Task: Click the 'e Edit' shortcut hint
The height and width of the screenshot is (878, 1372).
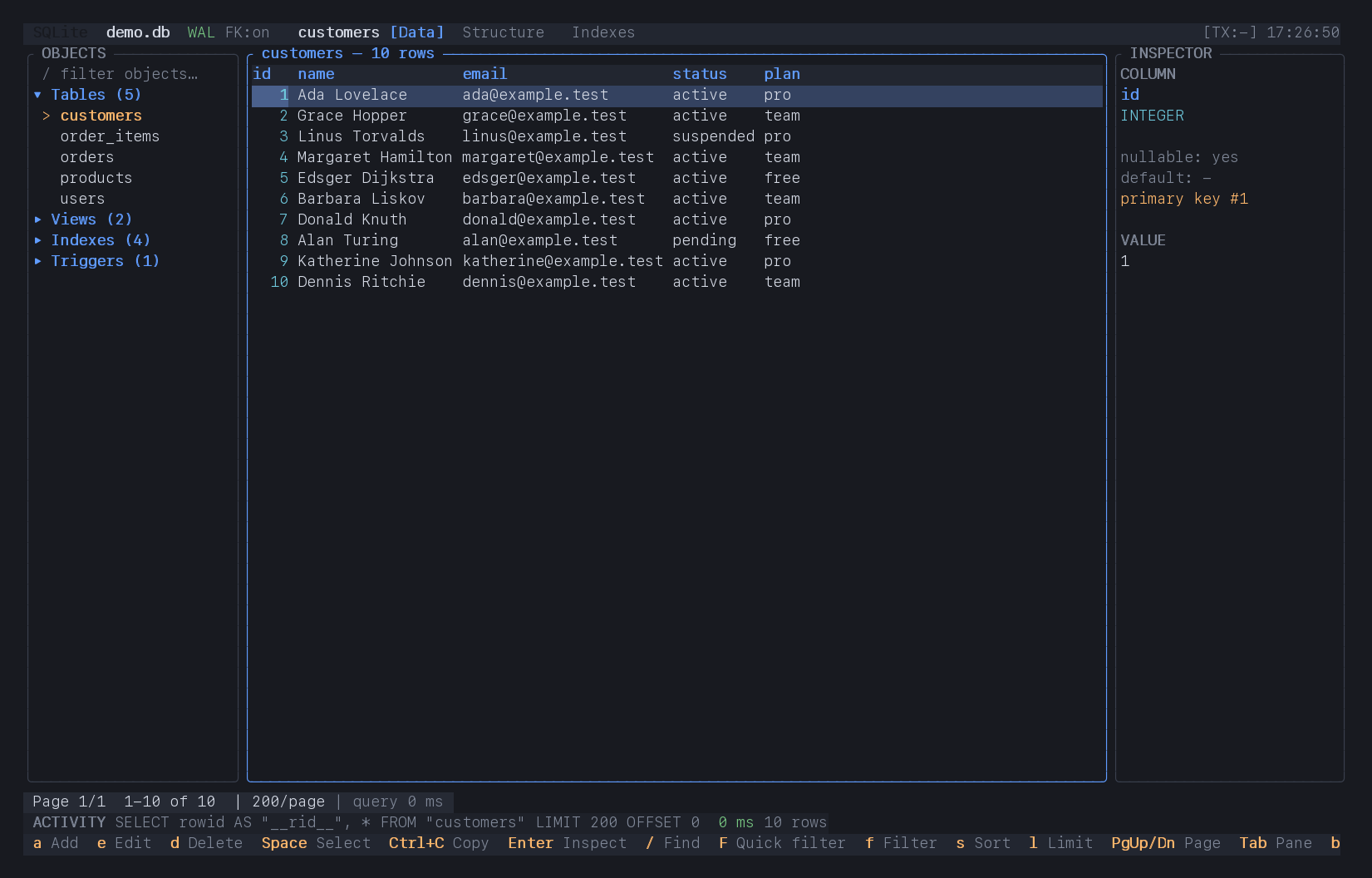Action: 124,843
